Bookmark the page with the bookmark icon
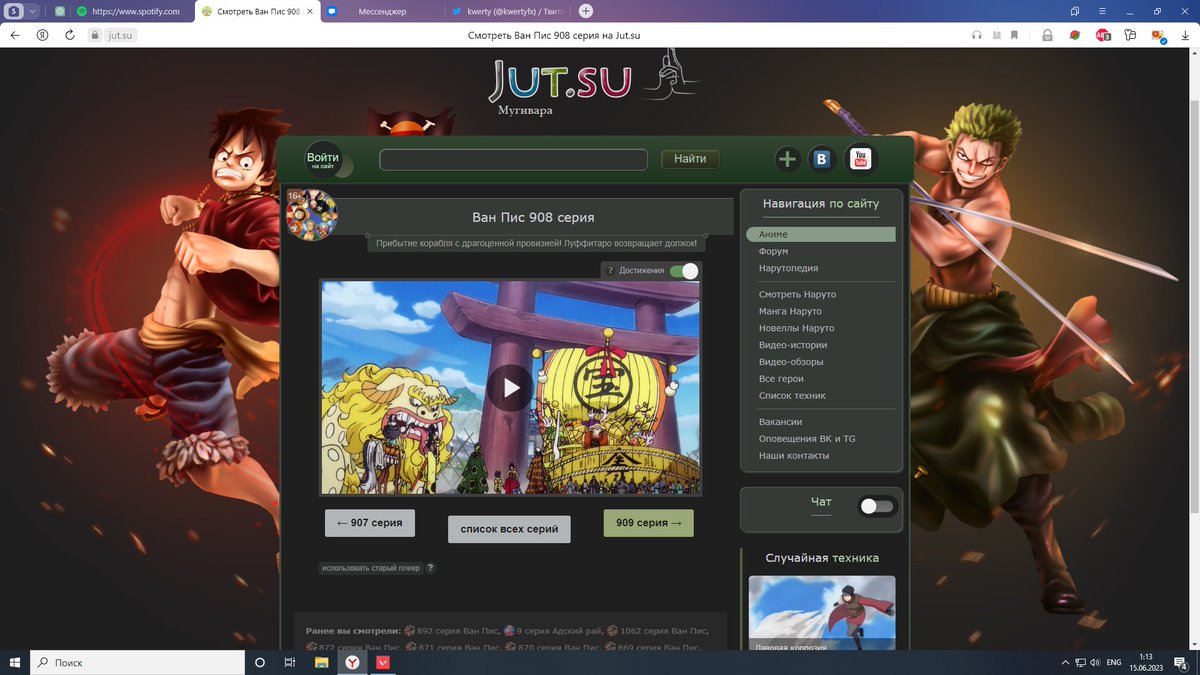Image resolution: width=1200 pixels, height=675 pixels. [x=1014, y=34]
